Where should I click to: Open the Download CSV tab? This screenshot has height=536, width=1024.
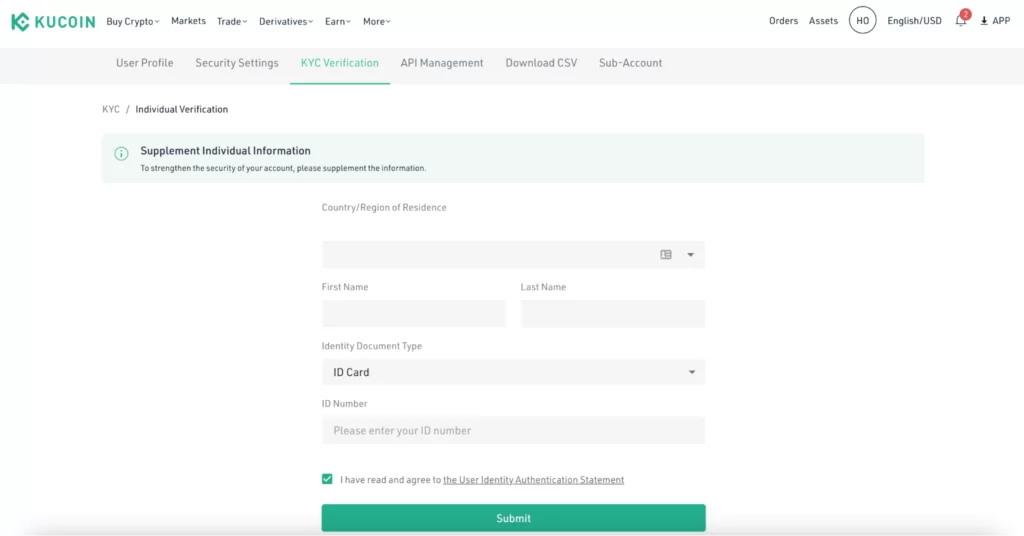click(x=541, y=63)
